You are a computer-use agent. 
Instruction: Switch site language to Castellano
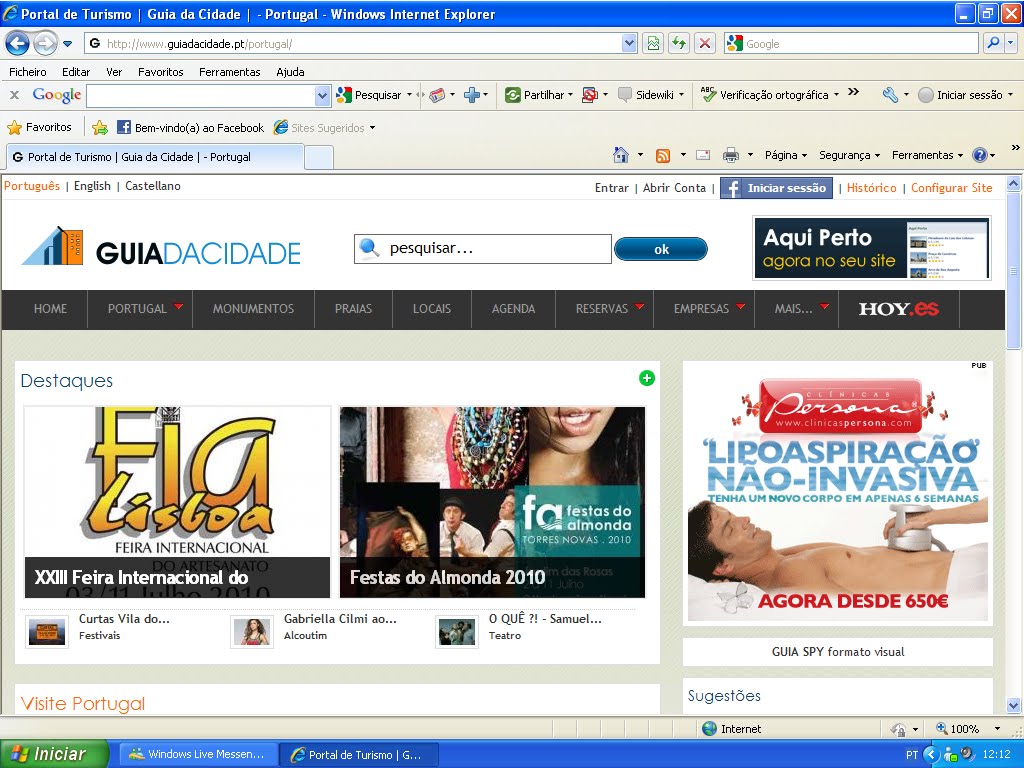coord(153,185)
